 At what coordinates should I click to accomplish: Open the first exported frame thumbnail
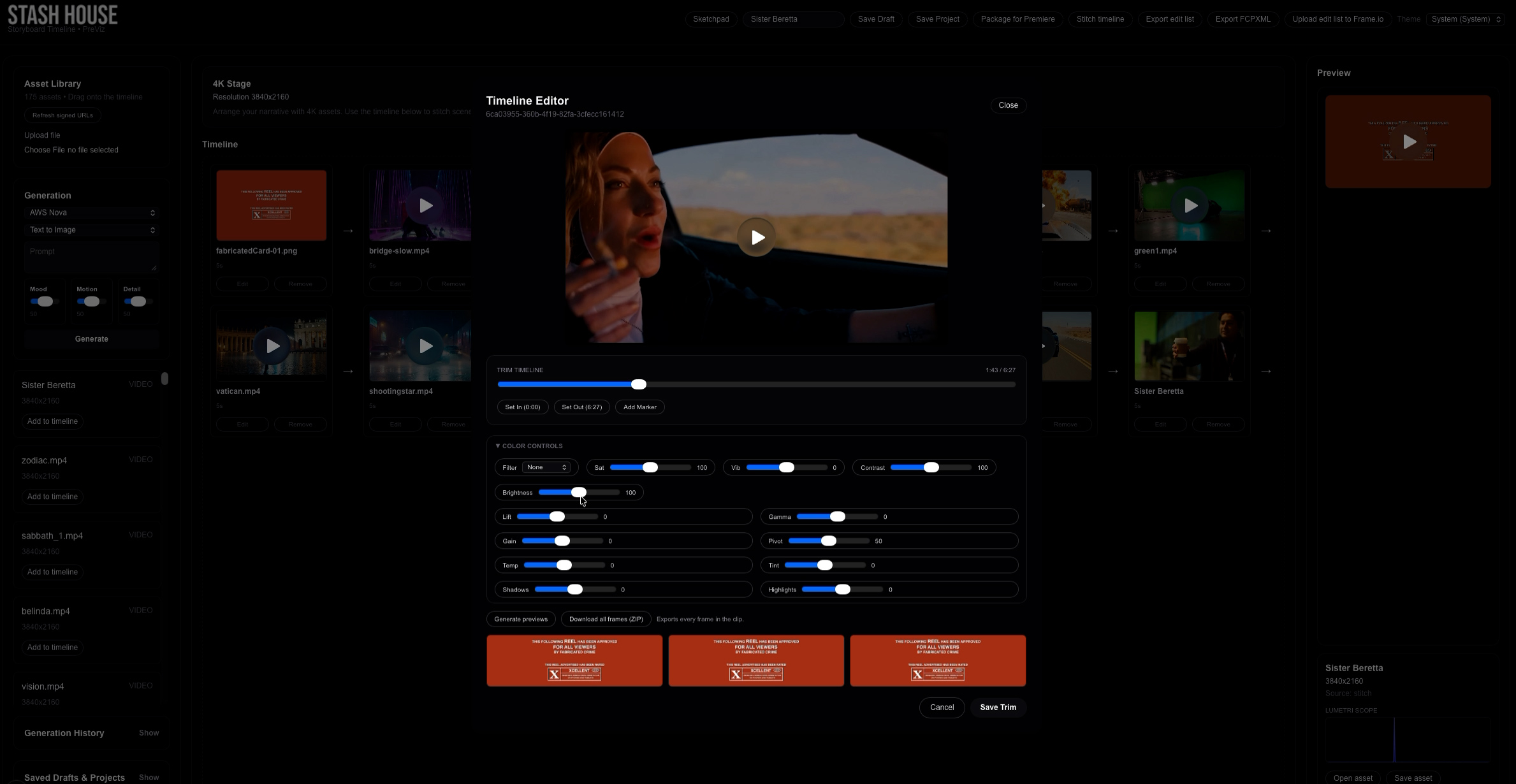click(574, 660)
